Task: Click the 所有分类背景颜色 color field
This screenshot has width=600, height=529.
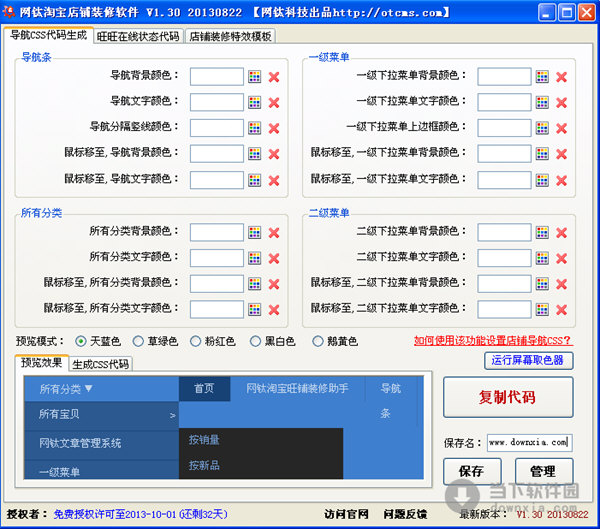Action: (217, 232)
